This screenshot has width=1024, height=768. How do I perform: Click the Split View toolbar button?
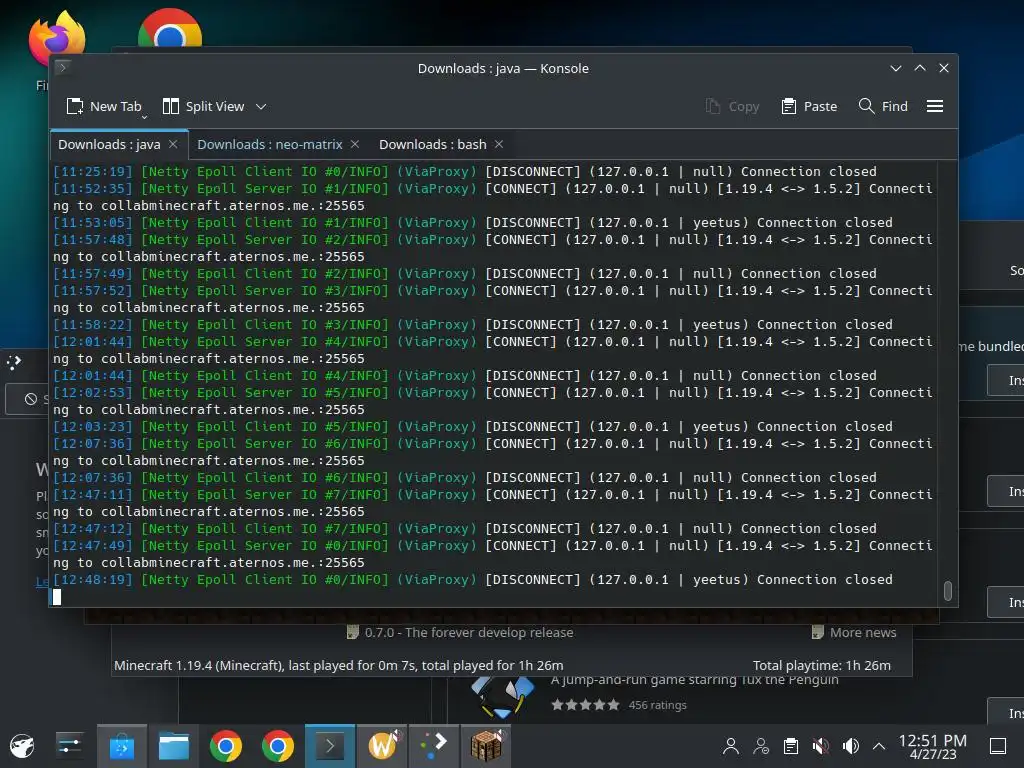(203, 106)
